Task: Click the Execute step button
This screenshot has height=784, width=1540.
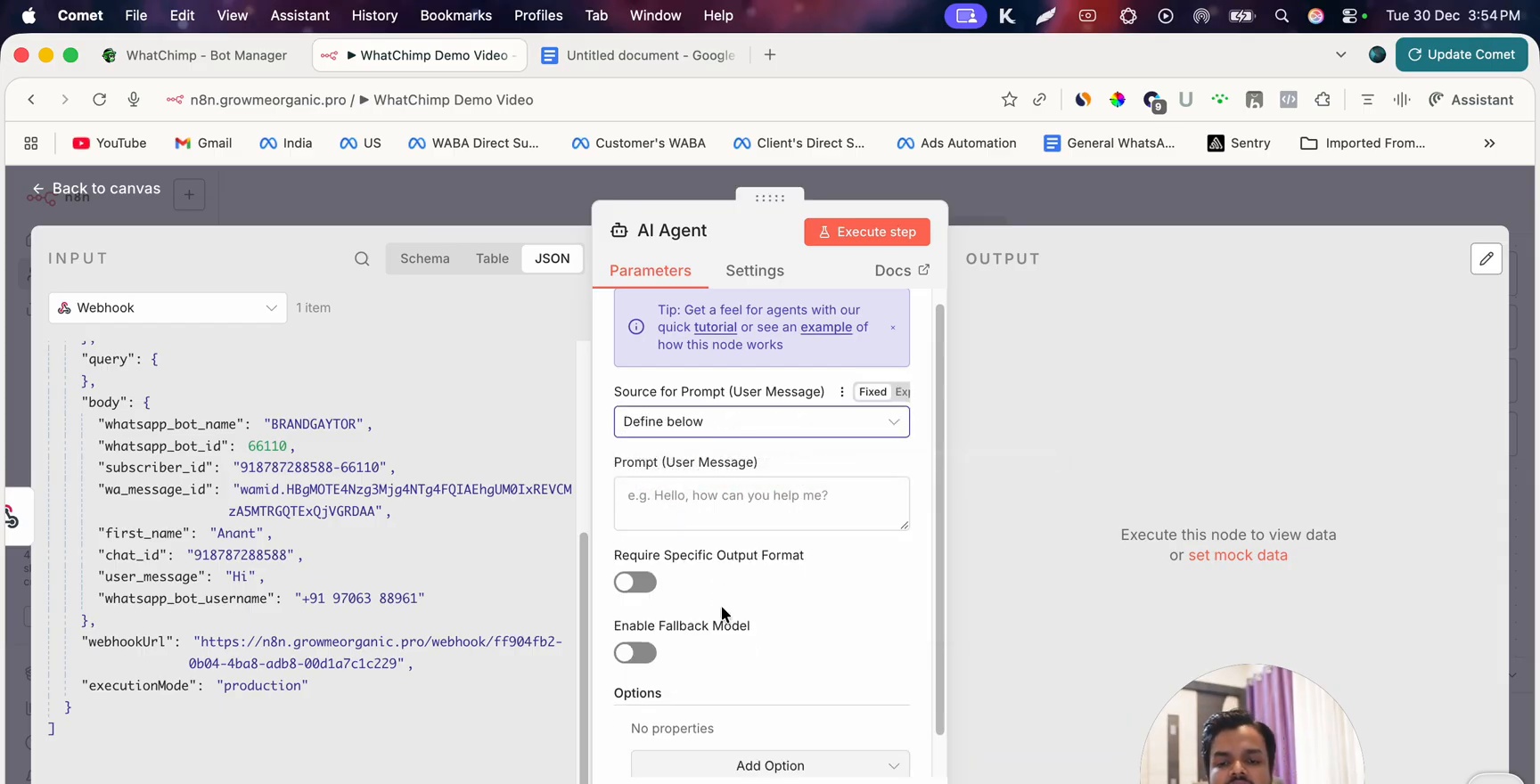Action: pyautogui.click(x=867, y=232)
